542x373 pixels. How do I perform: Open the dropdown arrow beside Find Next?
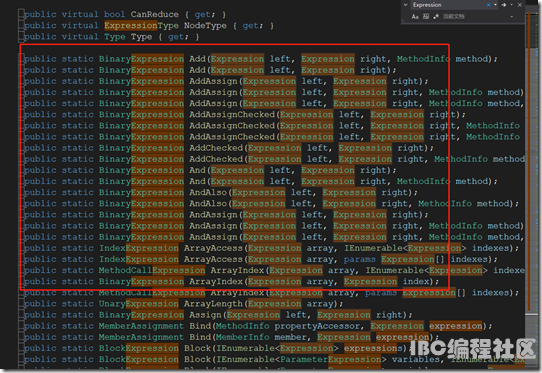(x=512, y=4)
